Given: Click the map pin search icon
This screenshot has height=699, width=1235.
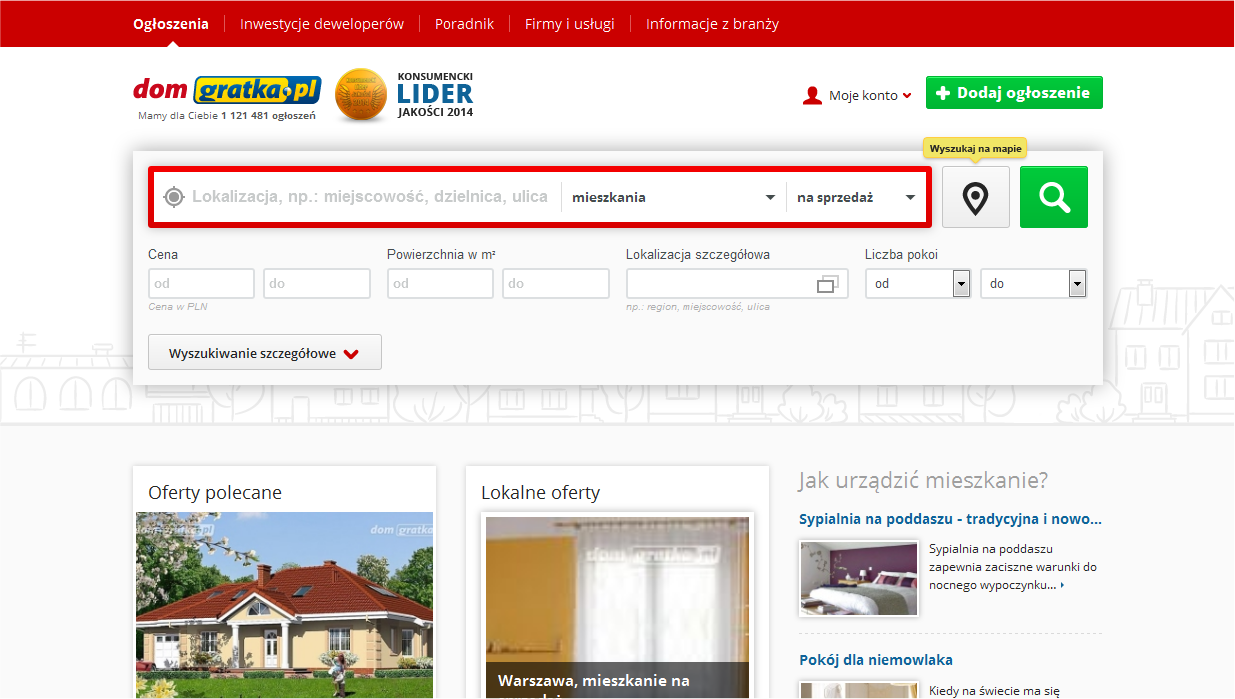Looking at the screenshot, I should (975, 198).
